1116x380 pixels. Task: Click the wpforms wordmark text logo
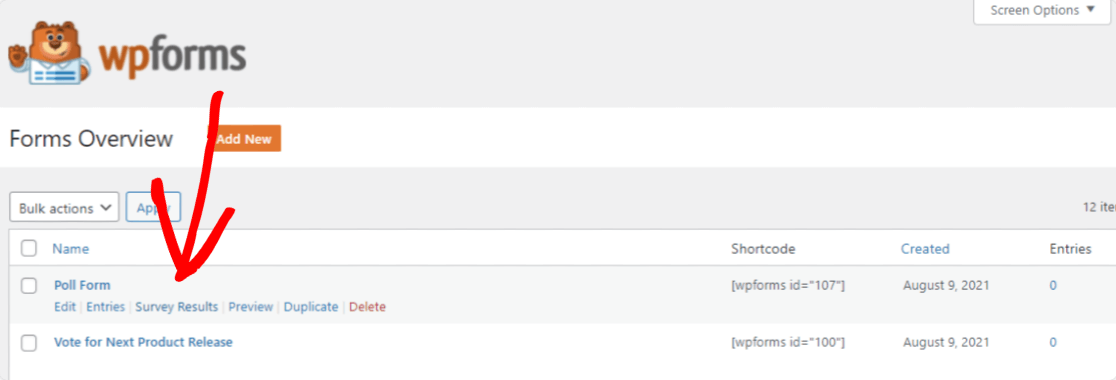[172, 58]
